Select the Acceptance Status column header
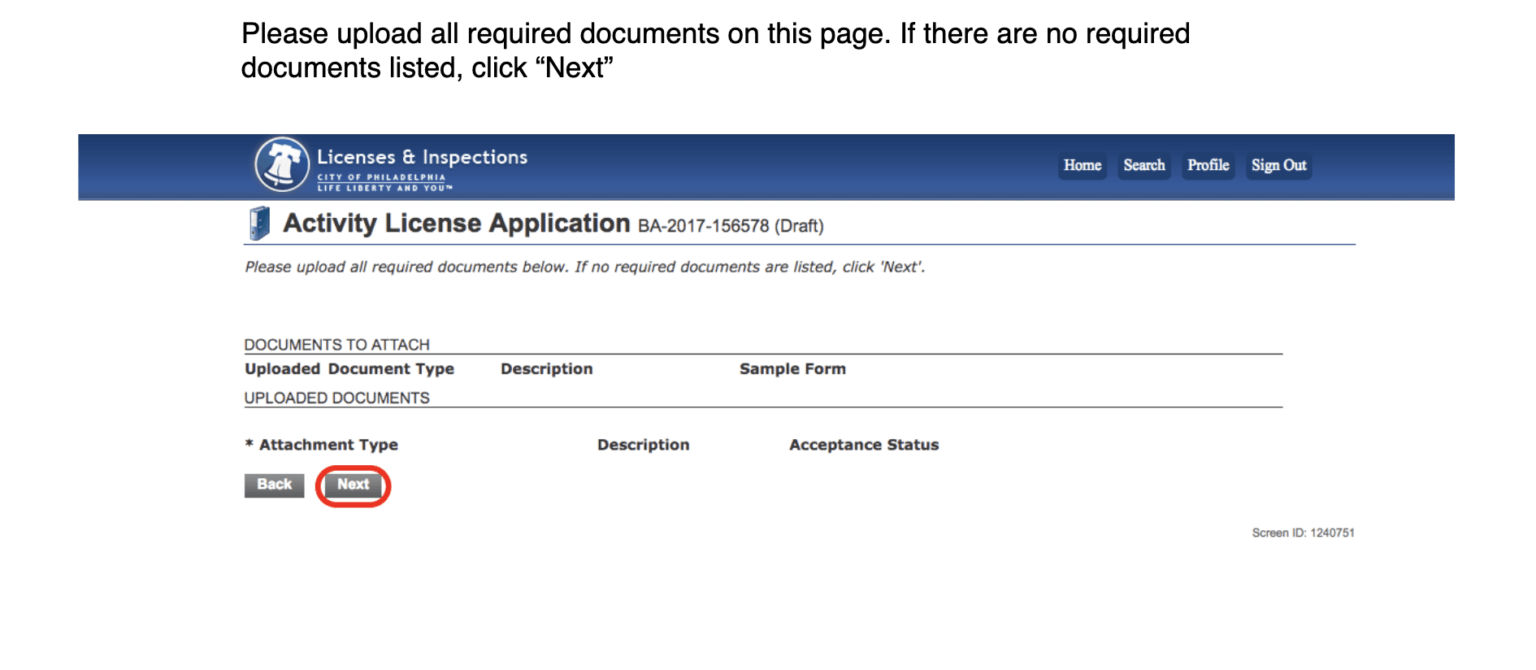This screenshot has width=1536, height=670. [863, 444]
